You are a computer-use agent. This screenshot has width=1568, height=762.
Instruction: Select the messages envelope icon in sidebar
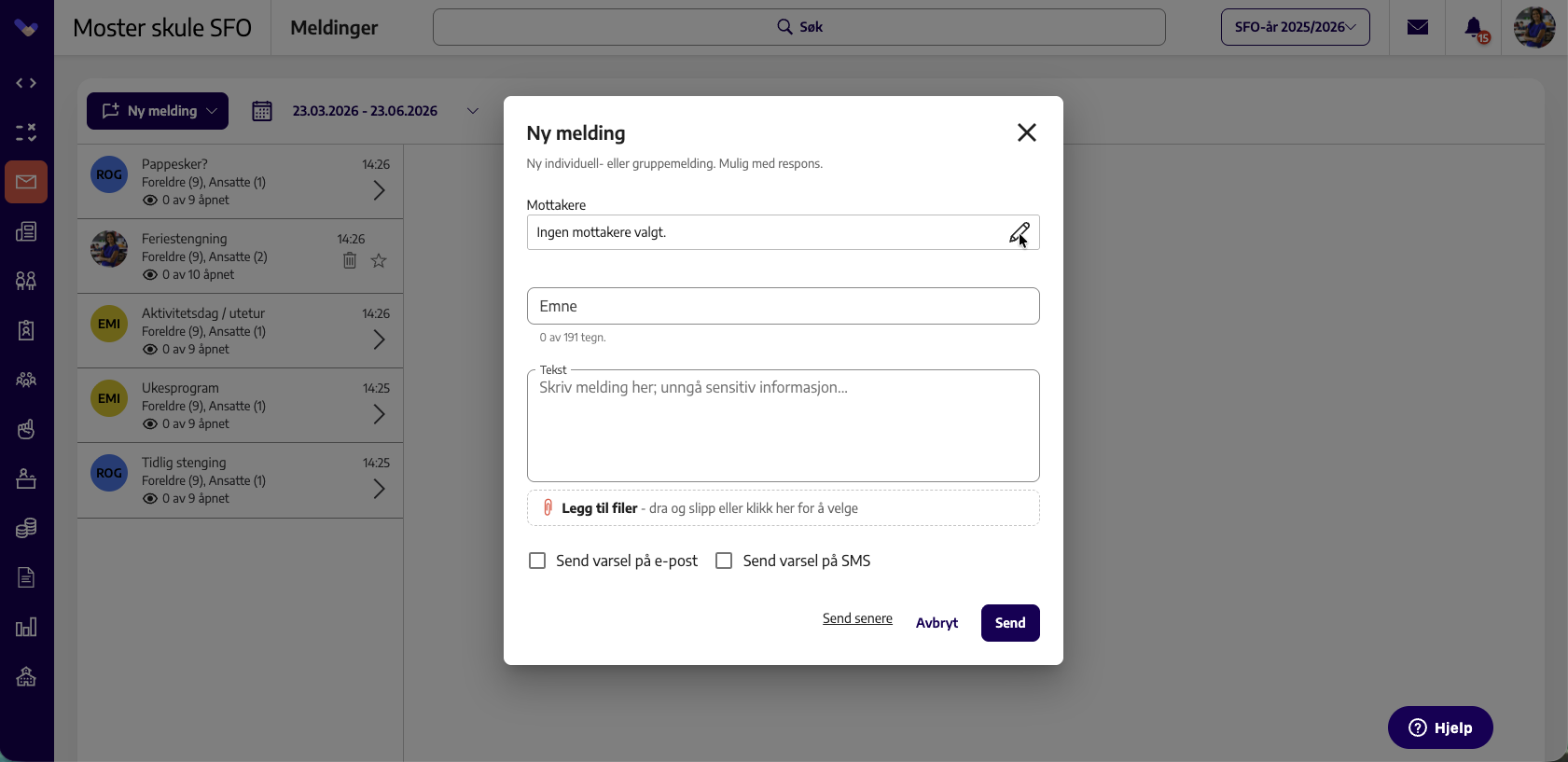pyautogui.click(x=26, y=182)
